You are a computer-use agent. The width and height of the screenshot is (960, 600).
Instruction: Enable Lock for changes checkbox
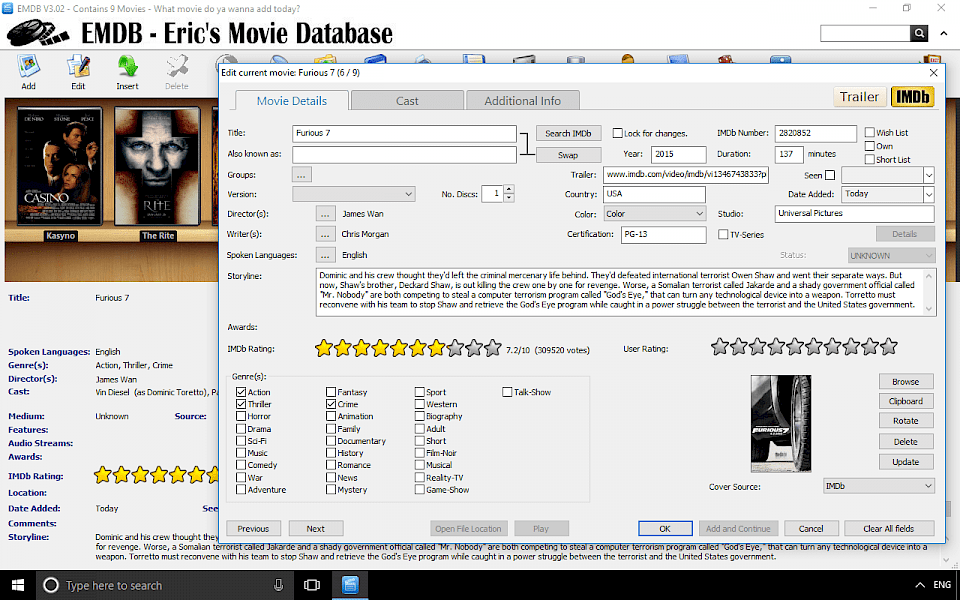click(x=617, y=133)
